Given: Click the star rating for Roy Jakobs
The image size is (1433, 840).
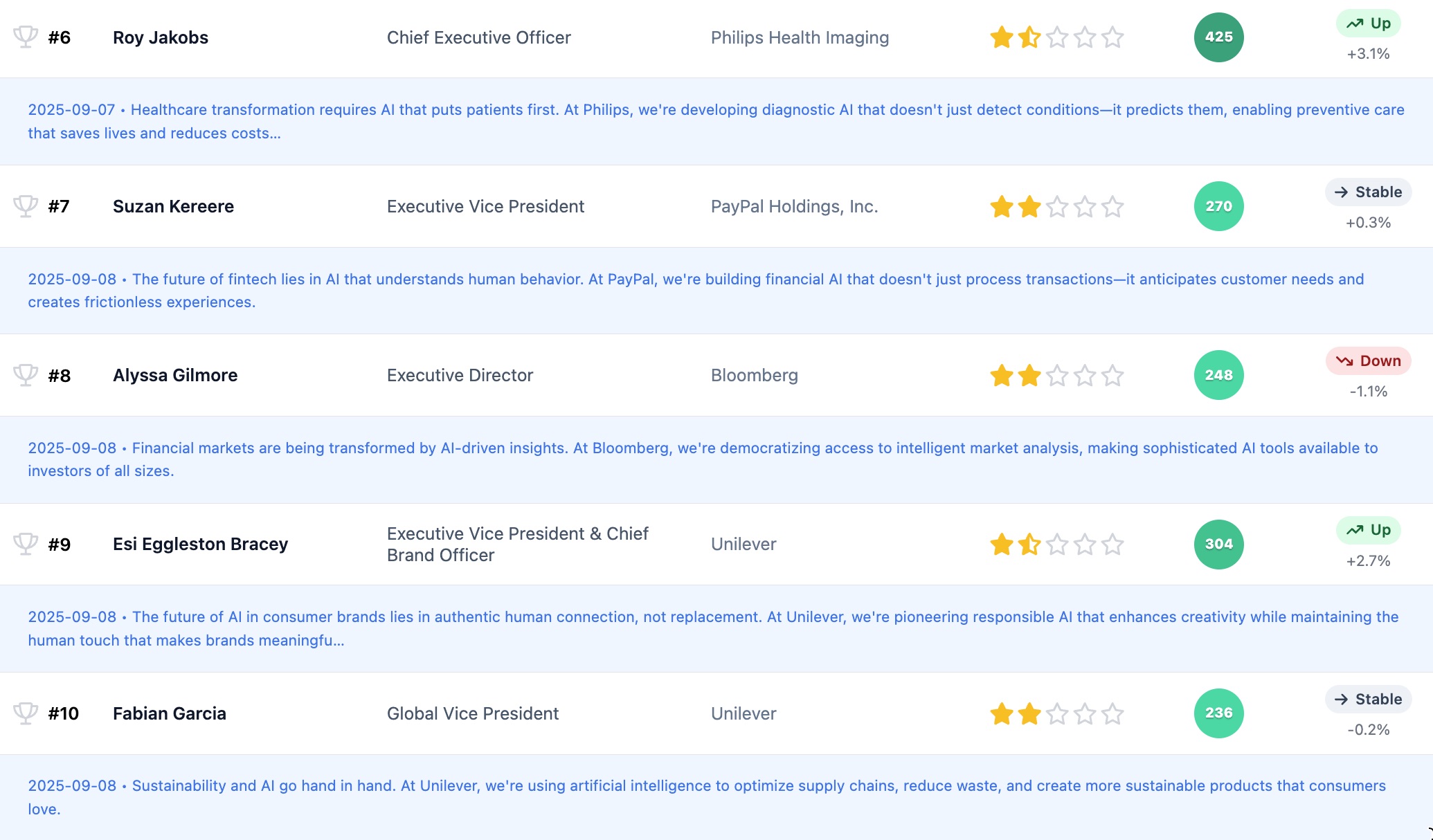Looking at the screenshot, I should (x=1056, y=37).
